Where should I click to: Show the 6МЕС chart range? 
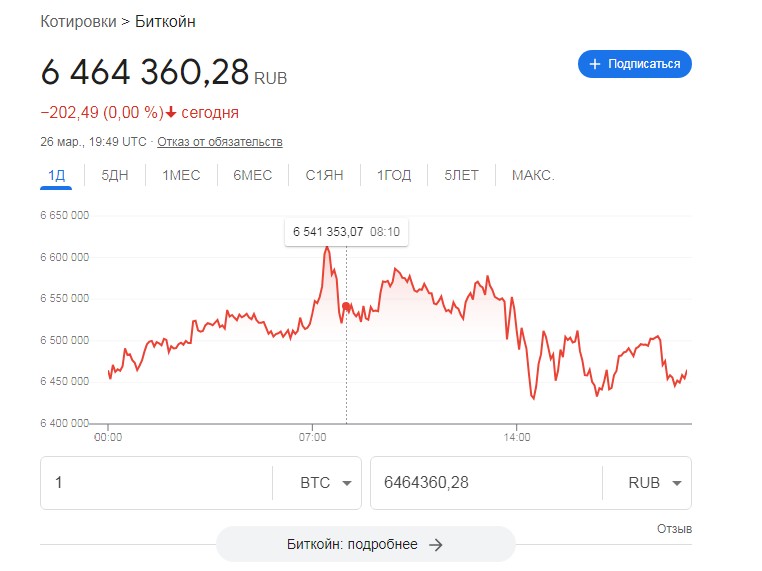[x=252, y=175]
